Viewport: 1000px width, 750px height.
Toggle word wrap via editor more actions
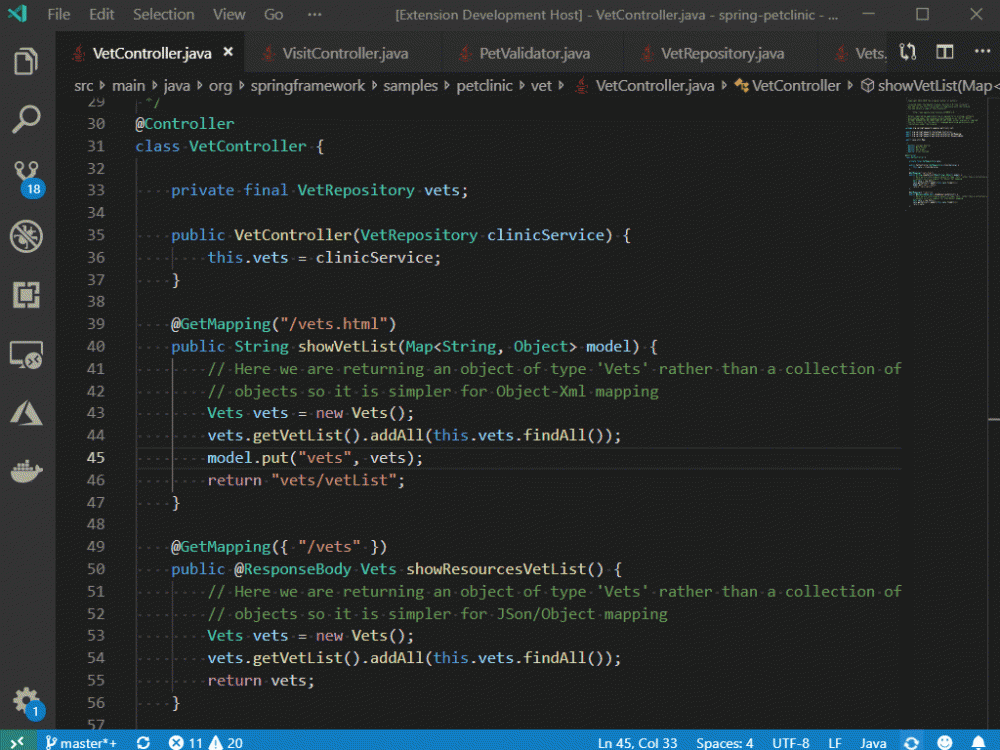coord(983,51)
